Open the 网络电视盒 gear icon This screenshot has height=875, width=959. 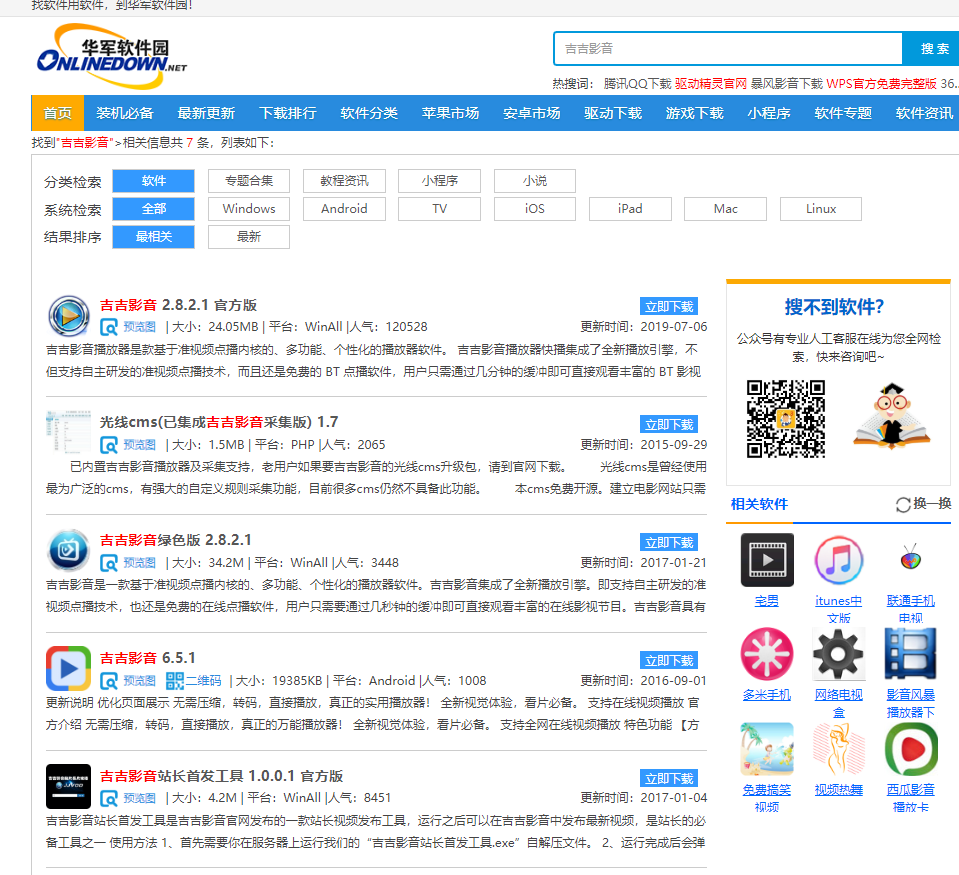[x=839, y=654]
